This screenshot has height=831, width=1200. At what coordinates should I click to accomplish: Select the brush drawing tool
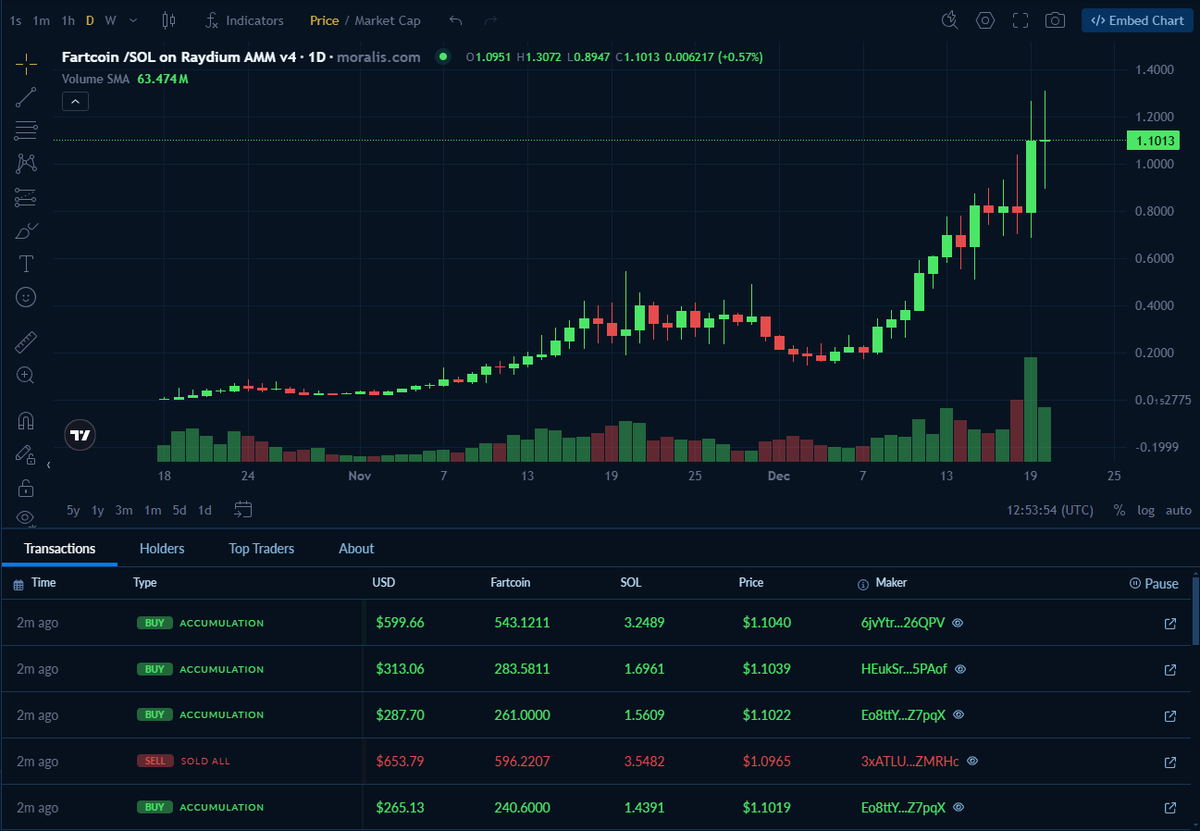click(25, 232)
